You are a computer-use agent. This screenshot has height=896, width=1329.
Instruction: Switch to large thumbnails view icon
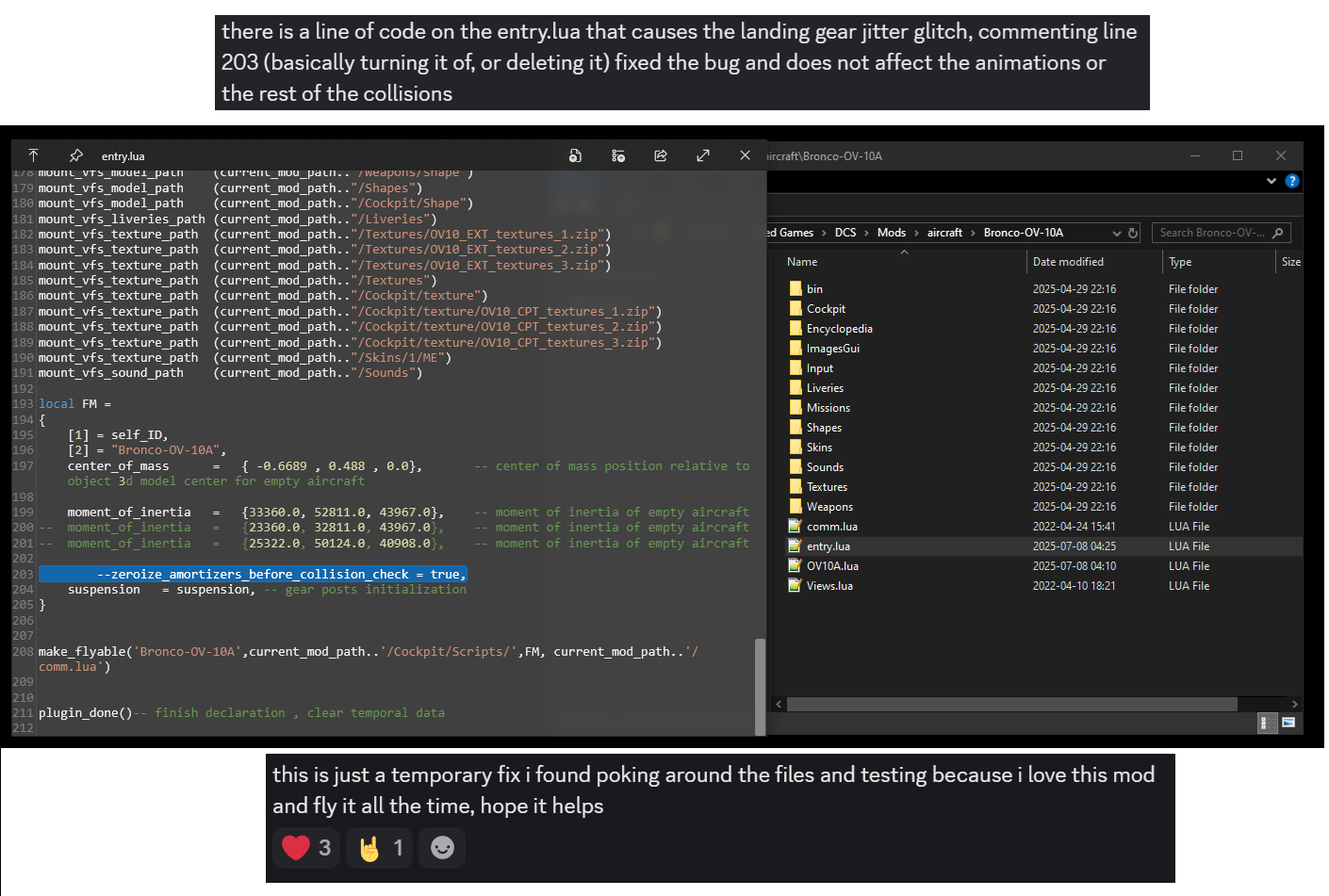pos(1288,723)
